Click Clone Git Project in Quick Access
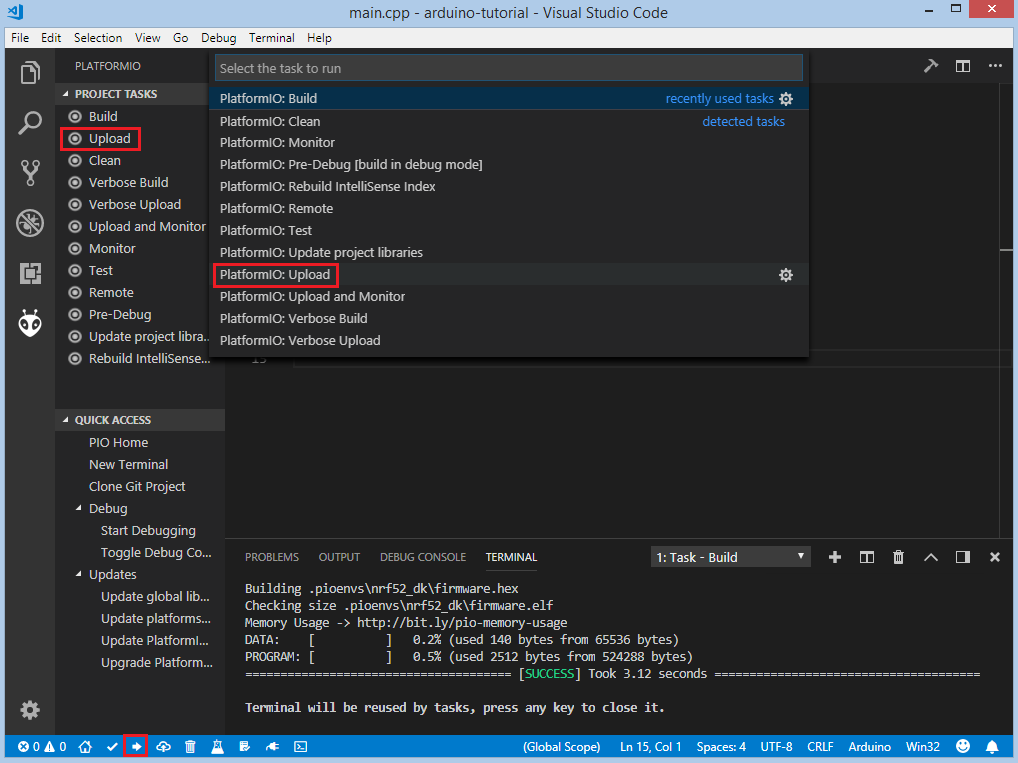The width and height of the screenshot is (1018, 763). tap(137, 486)
